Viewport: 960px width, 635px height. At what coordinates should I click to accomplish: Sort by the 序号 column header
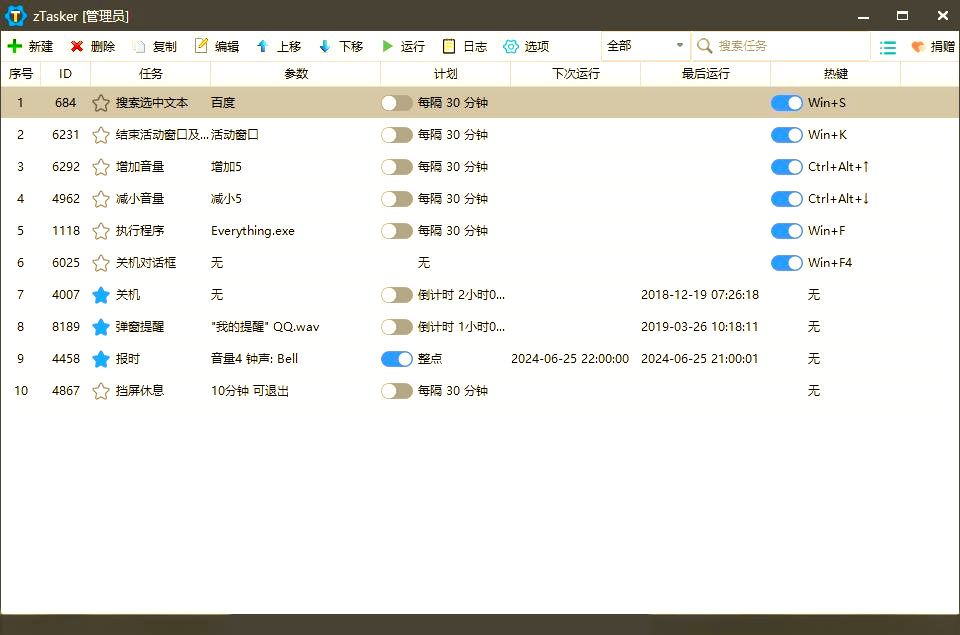tap(21, 74)
